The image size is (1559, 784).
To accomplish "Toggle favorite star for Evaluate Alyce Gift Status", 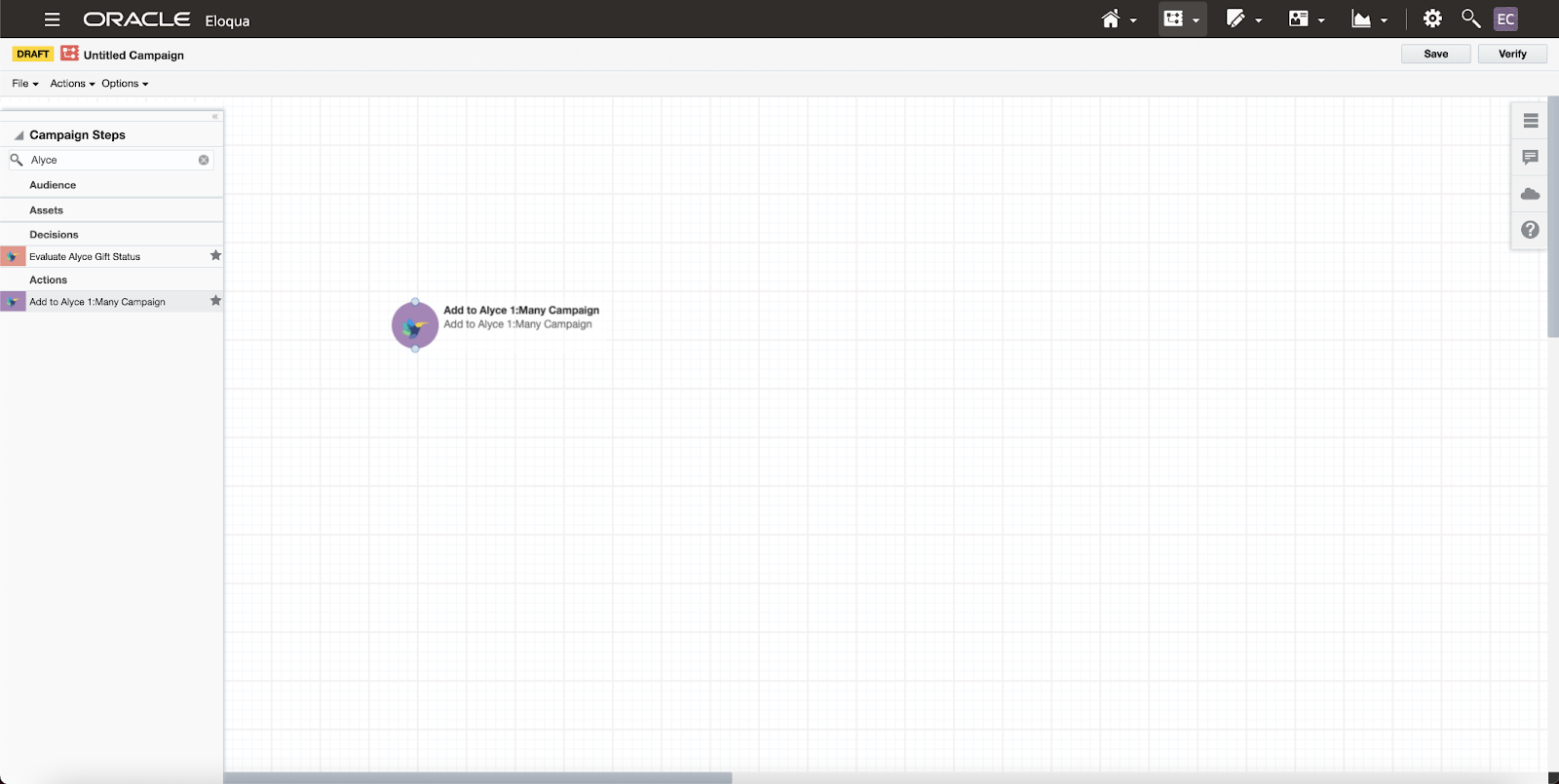I will point(215,255).
